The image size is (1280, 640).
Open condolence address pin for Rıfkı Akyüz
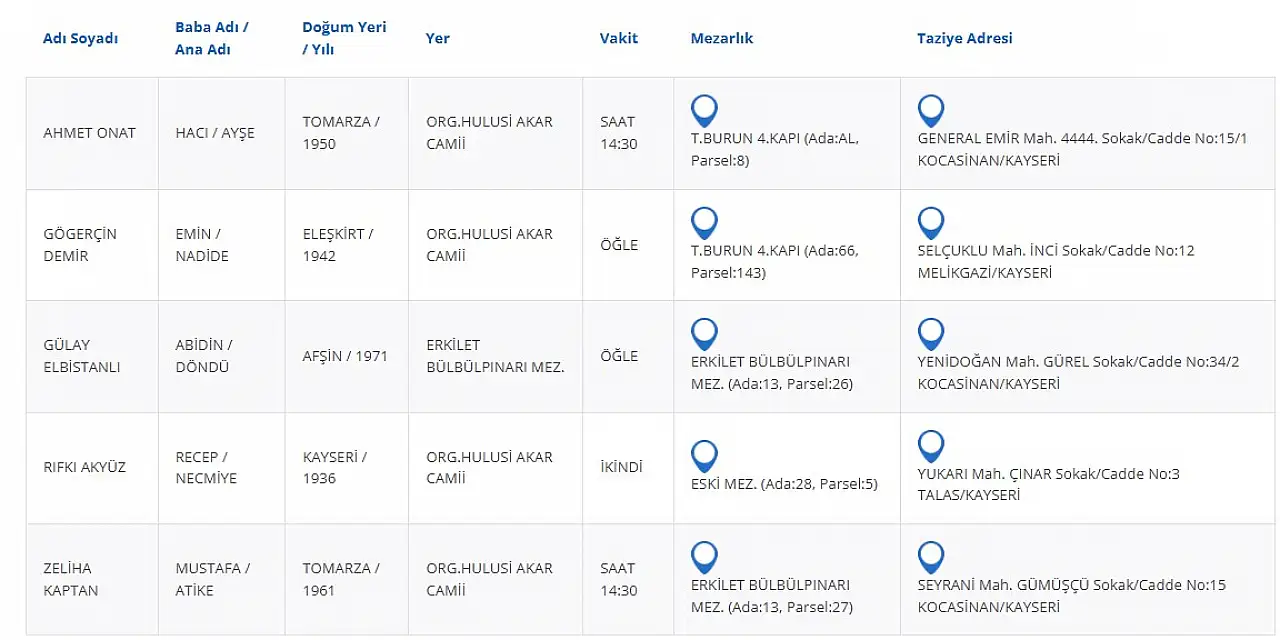coord(931,445)
